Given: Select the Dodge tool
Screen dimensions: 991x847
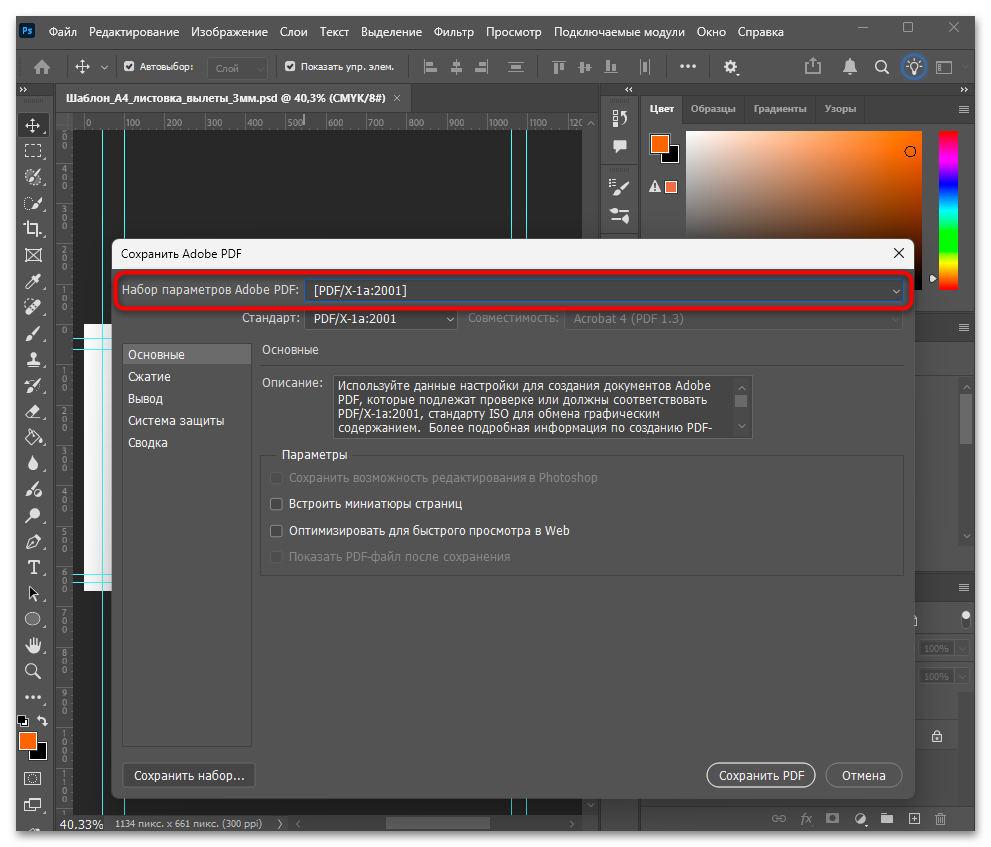Looking at the screenshot, I should pyautogui.click(x=33, y=516).
